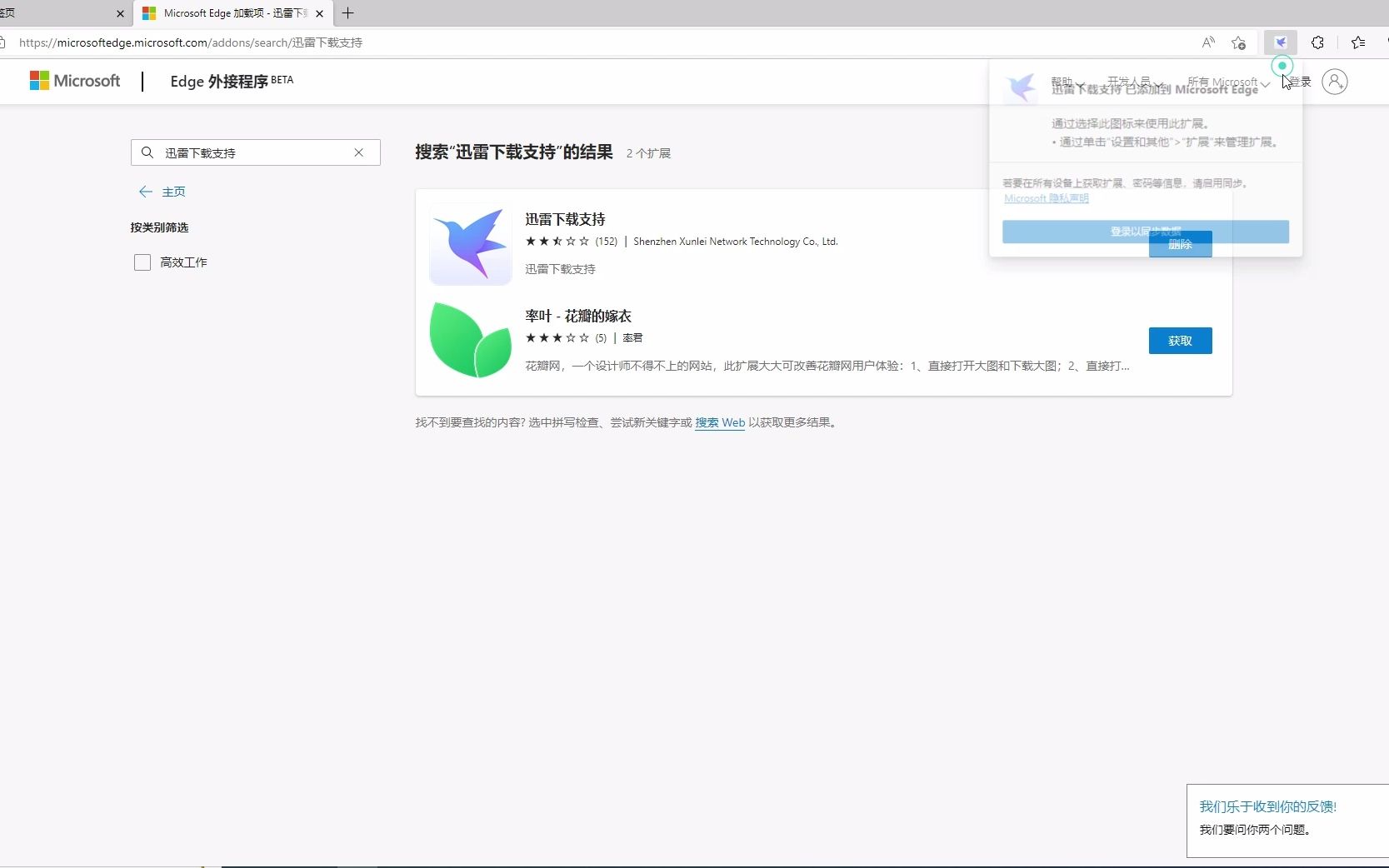Open the 迅雷下载支持 extension title
1389x868 pixels.
coord(565,219)
